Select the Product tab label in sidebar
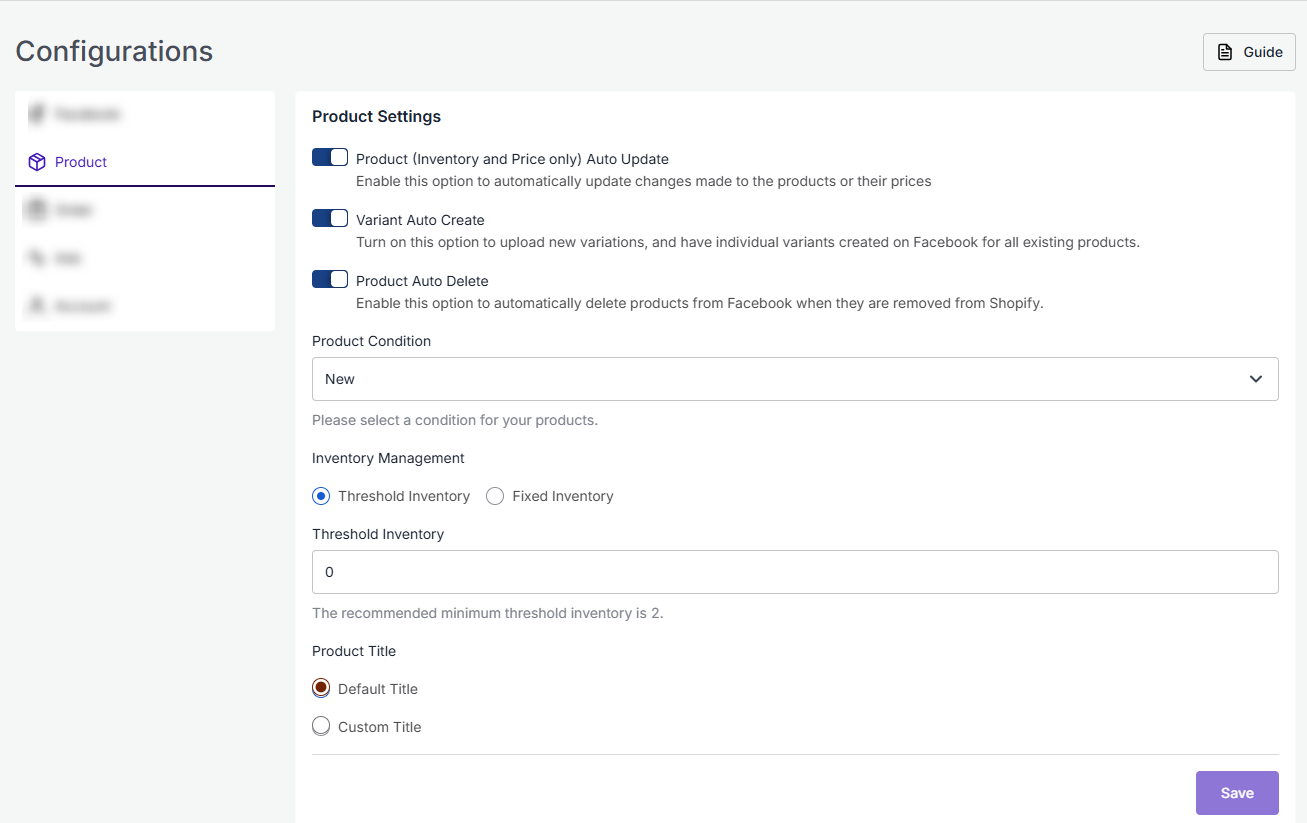 (81, 162)
